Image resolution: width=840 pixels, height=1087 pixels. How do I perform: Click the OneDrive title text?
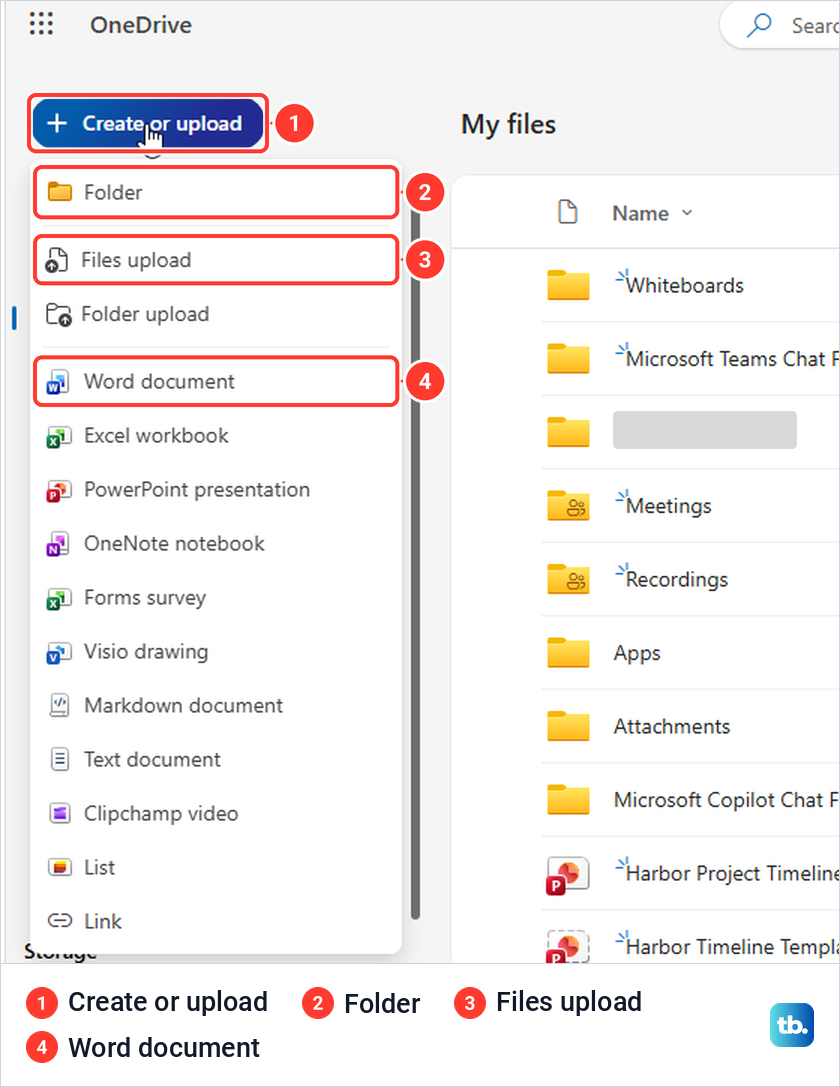141,25
